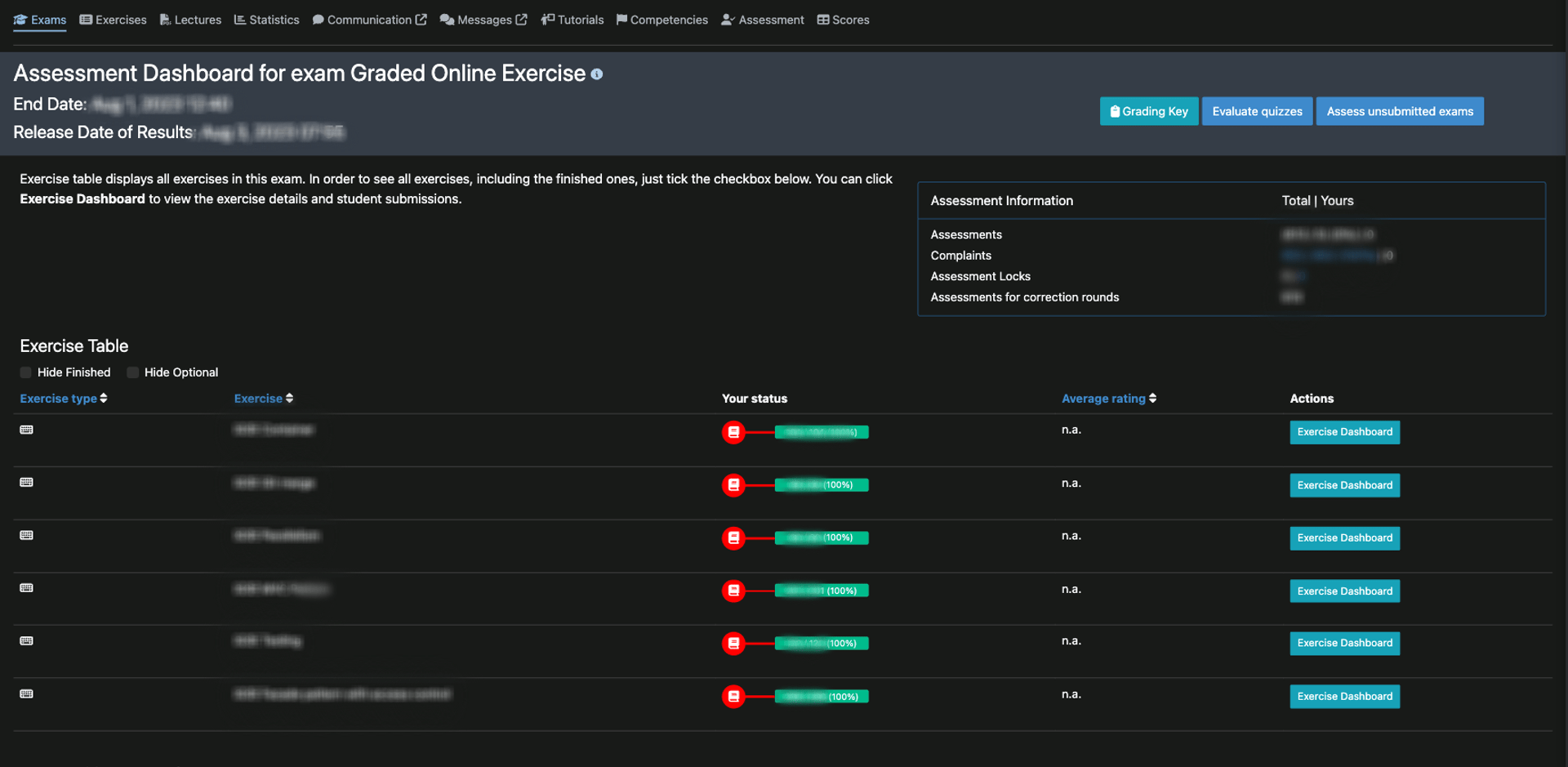The width and height of the screenshot is (1568, 767).
Task: Click the sort arrows on Exercise type header
Action: point(104,398)
